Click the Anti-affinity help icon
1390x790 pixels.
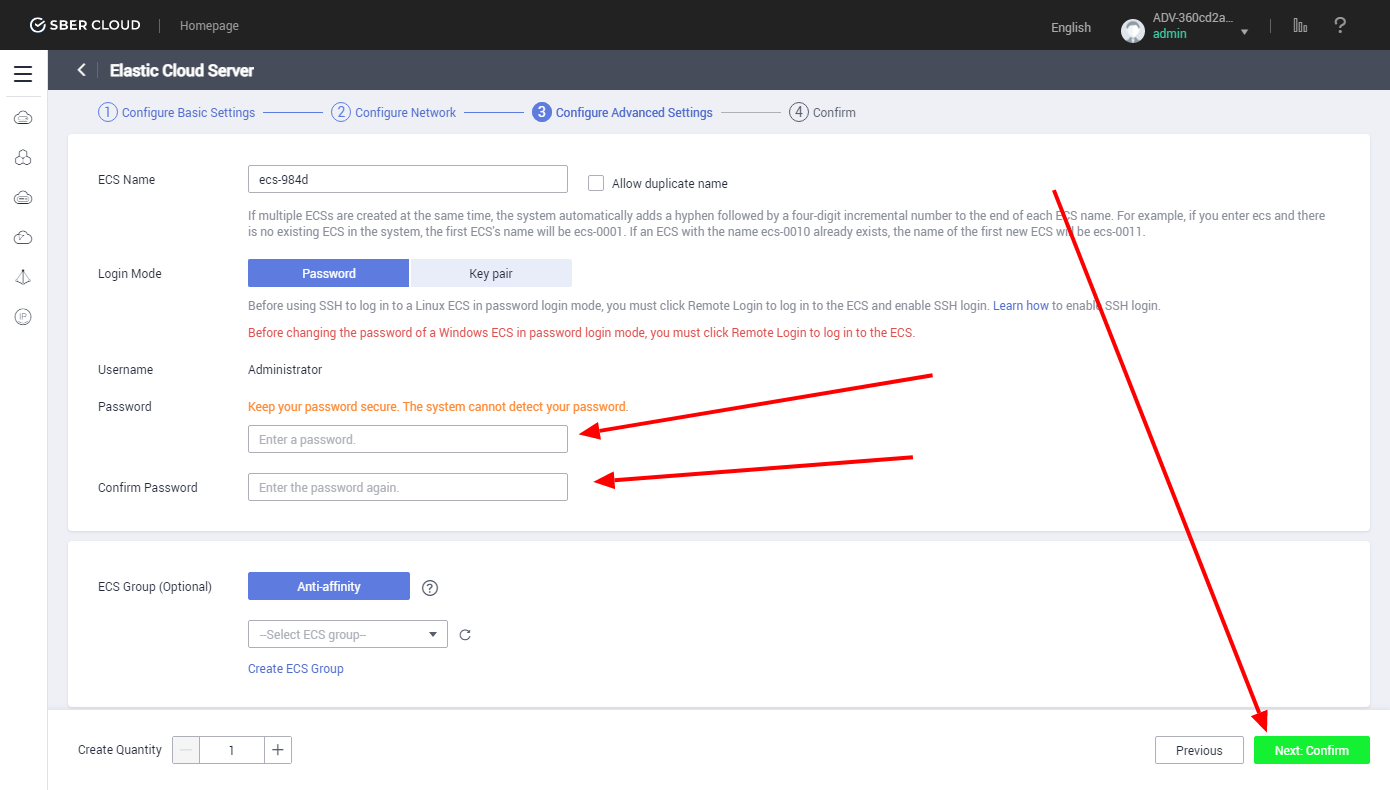[x=430, y=587]
